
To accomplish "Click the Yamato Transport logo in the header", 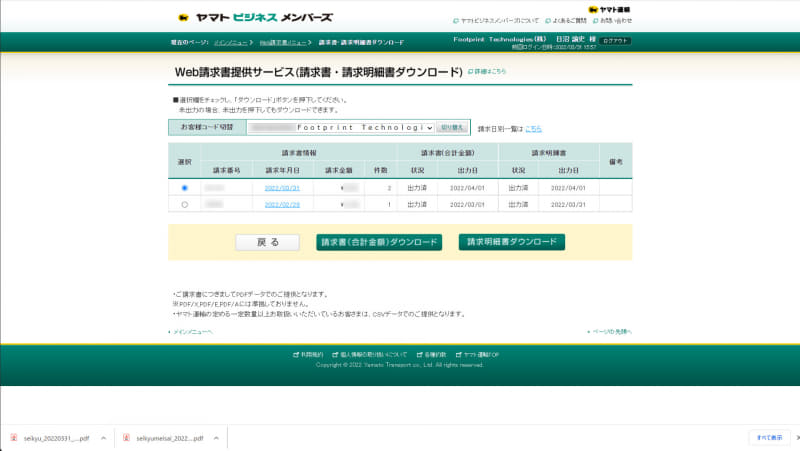I will (609, 9).
